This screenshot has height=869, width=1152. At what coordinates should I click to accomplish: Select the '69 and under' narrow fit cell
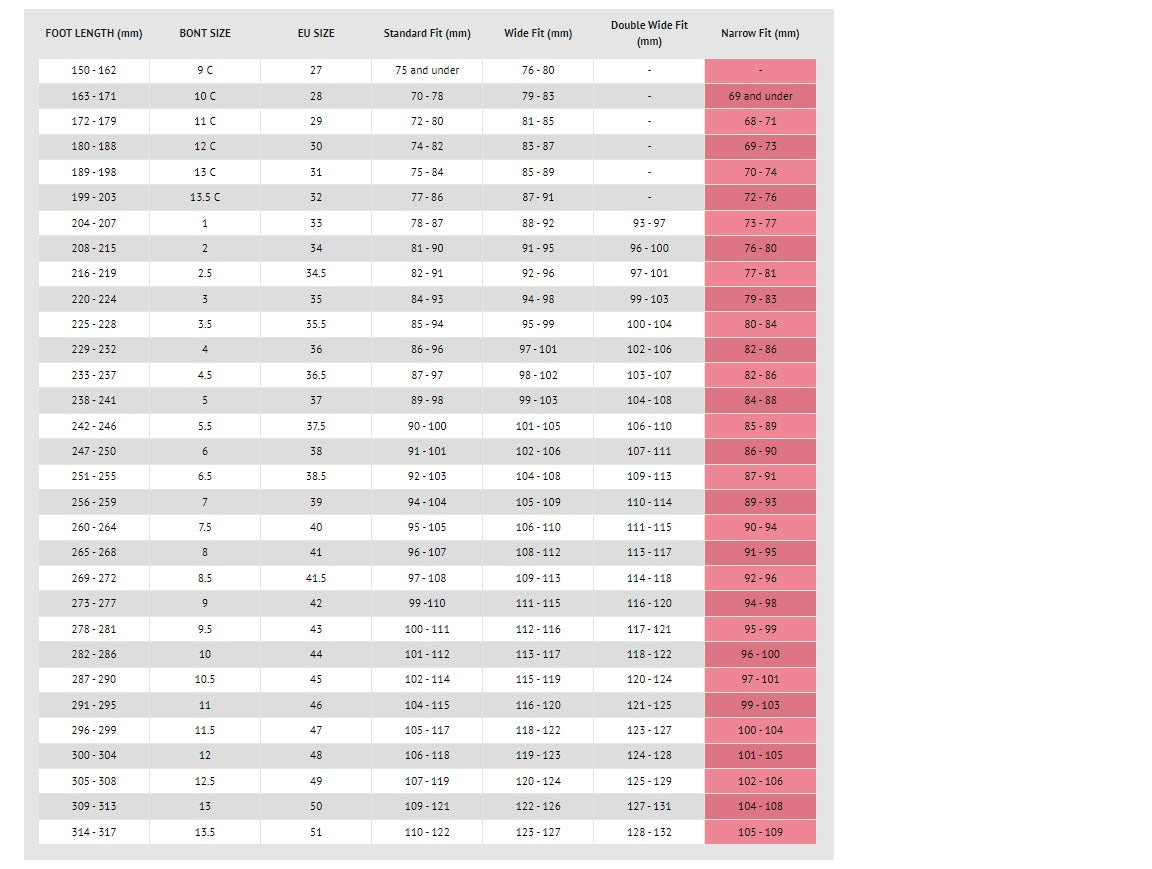coord(760,96)
